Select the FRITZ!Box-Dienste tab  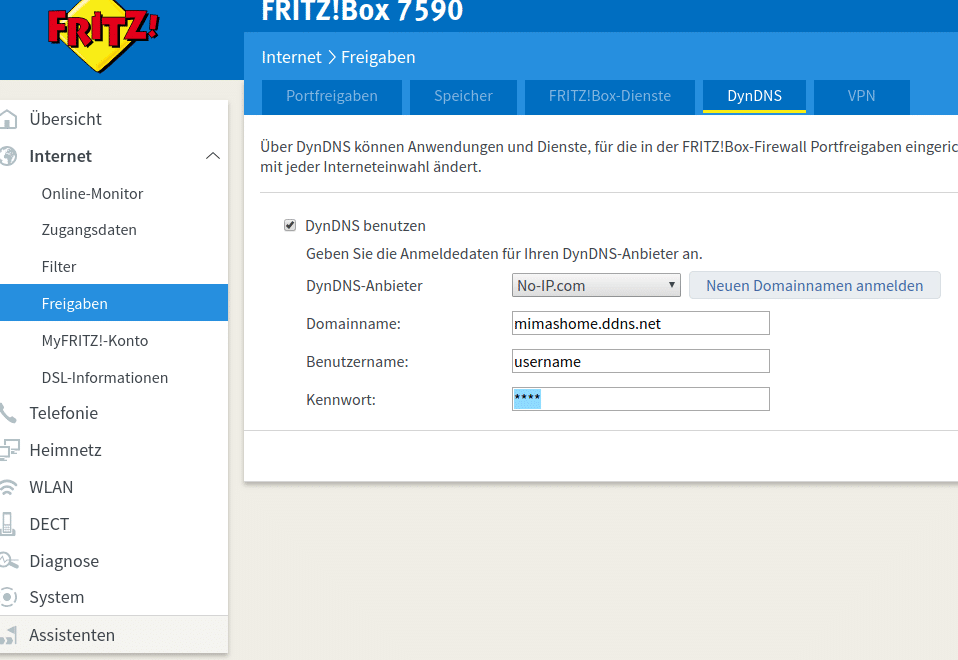click(609, 97)
